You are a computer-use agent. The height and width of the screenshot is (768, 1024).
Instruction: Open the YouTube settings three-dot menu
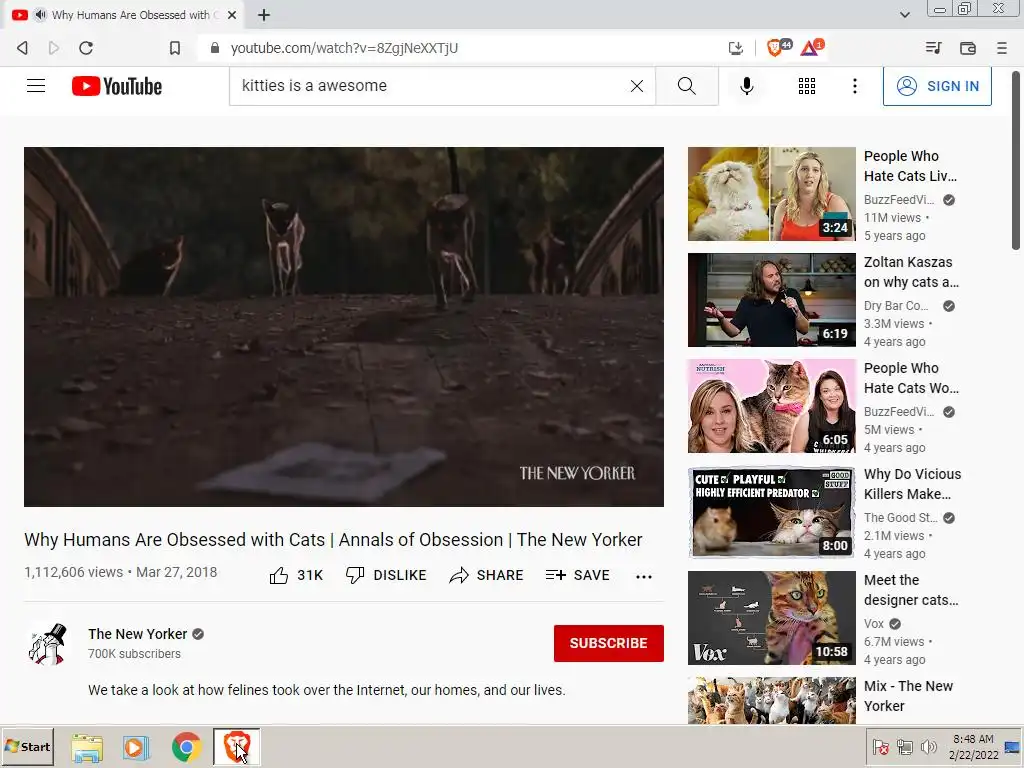pos(854,86)
